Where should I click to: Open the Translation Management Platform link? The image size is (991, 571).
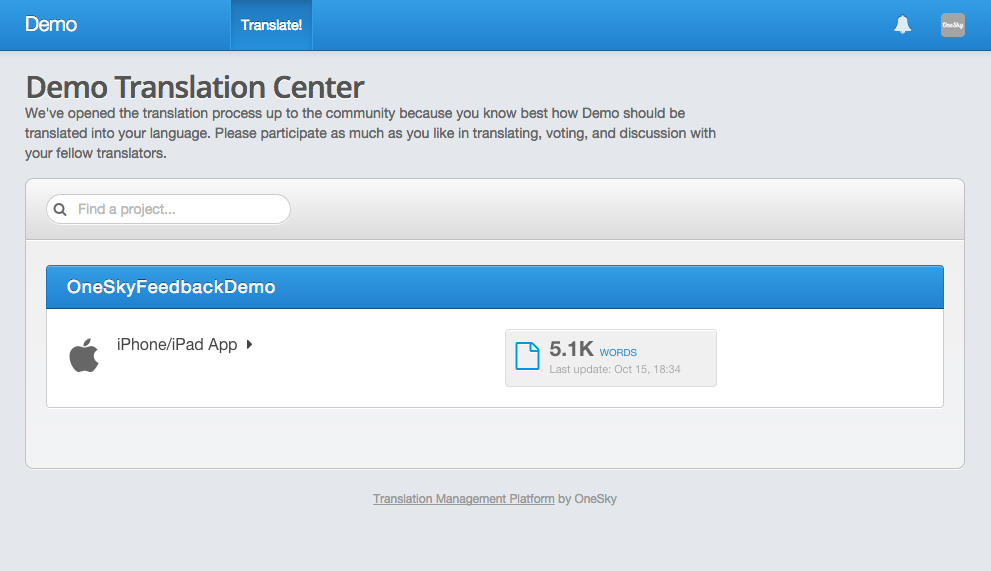pyautogui.click(x=463, y=499)
